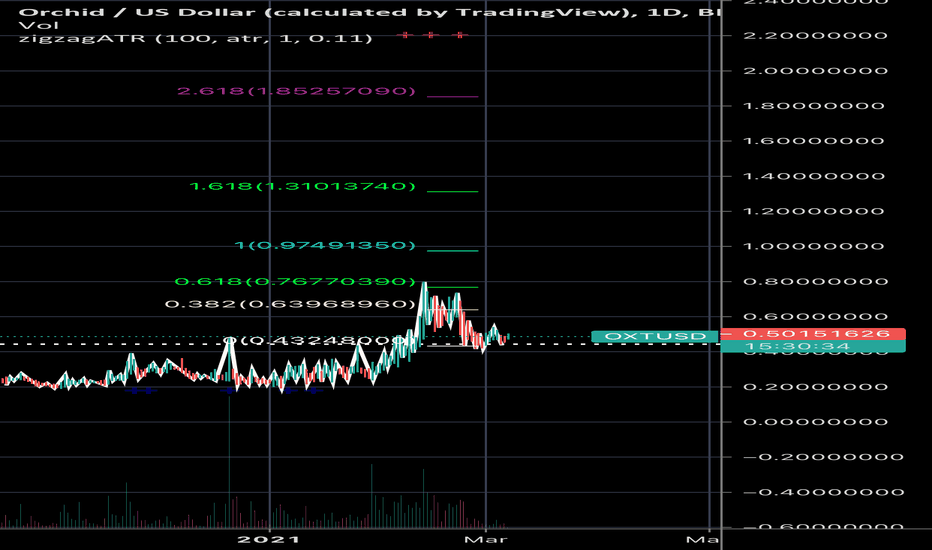Select the Vol indicator label
Viewport: 932px width, 550px height.
[x=39, y=26]
